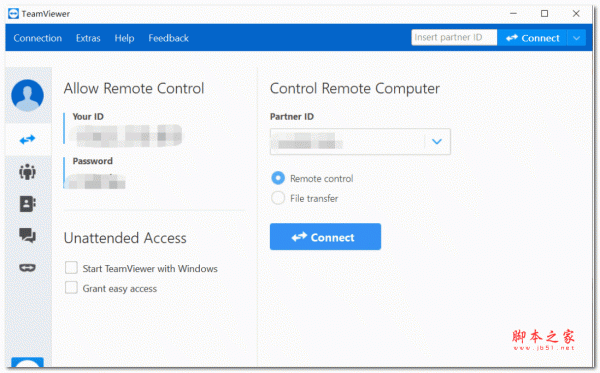
Task: Expand the Partner ID dropdown arrow
Action: point(437,142)
